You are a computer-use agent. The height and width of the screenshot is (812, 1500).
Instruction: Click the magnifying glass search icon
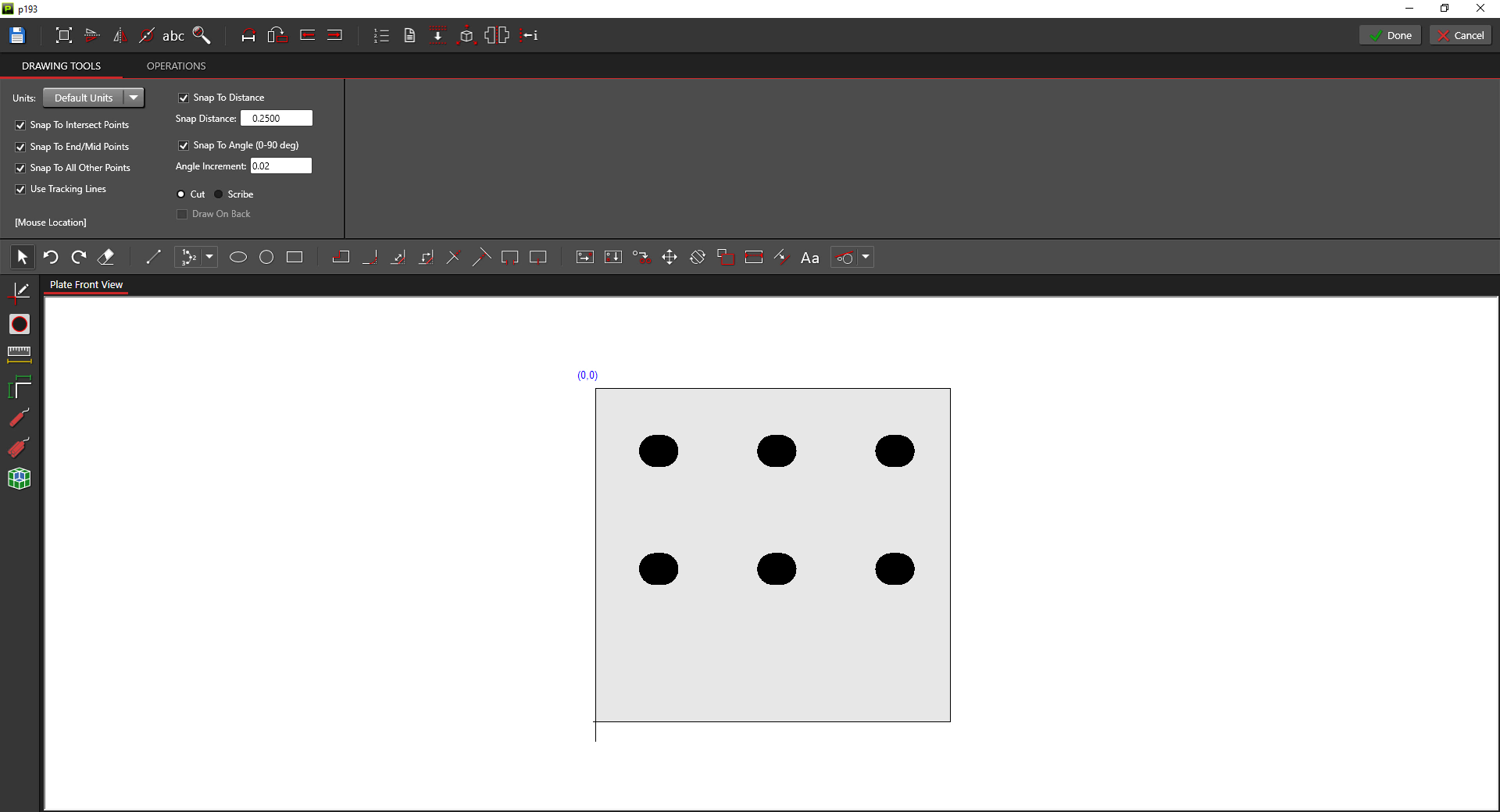point(202,35)
